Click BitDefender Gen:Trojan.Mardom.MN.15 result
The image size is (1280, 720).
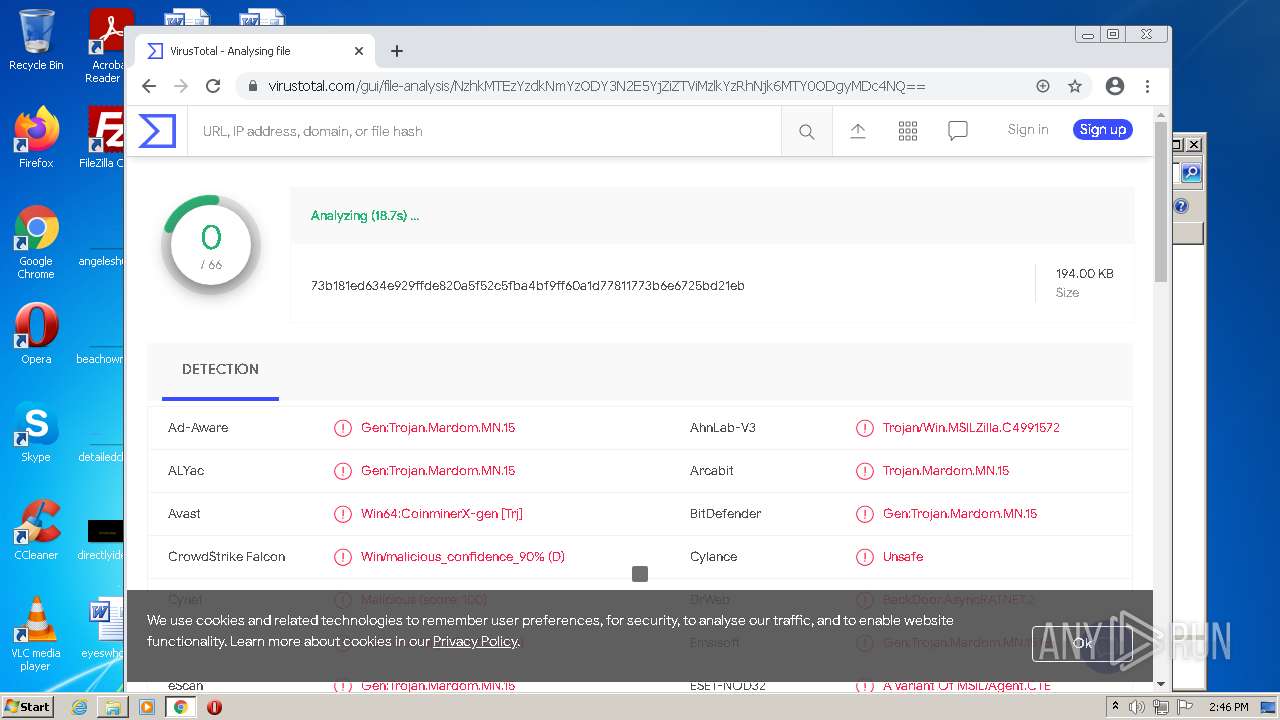click(960, 514)
